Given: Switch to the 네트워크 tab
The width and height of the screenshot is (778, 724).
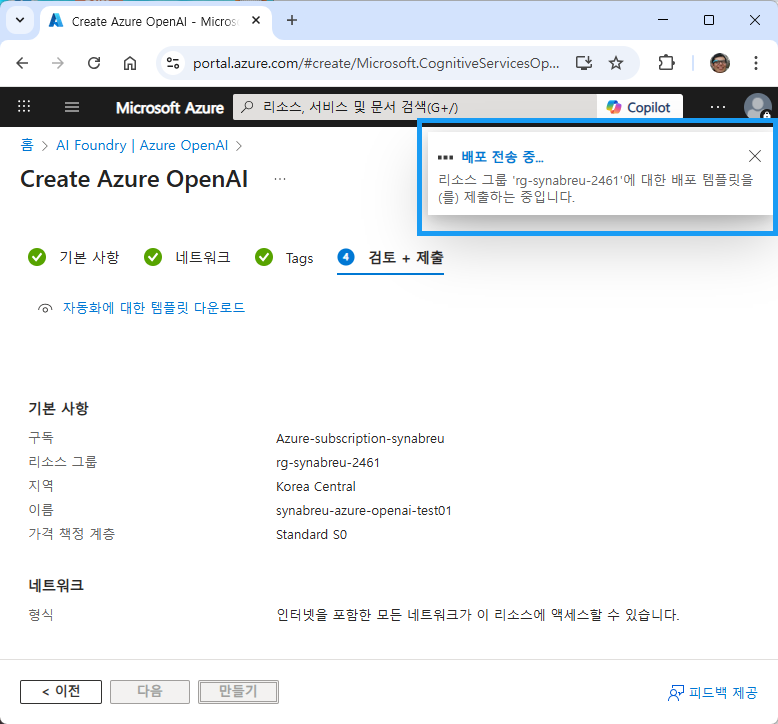Looking at the screenshot, I should (x=187, y=258).
